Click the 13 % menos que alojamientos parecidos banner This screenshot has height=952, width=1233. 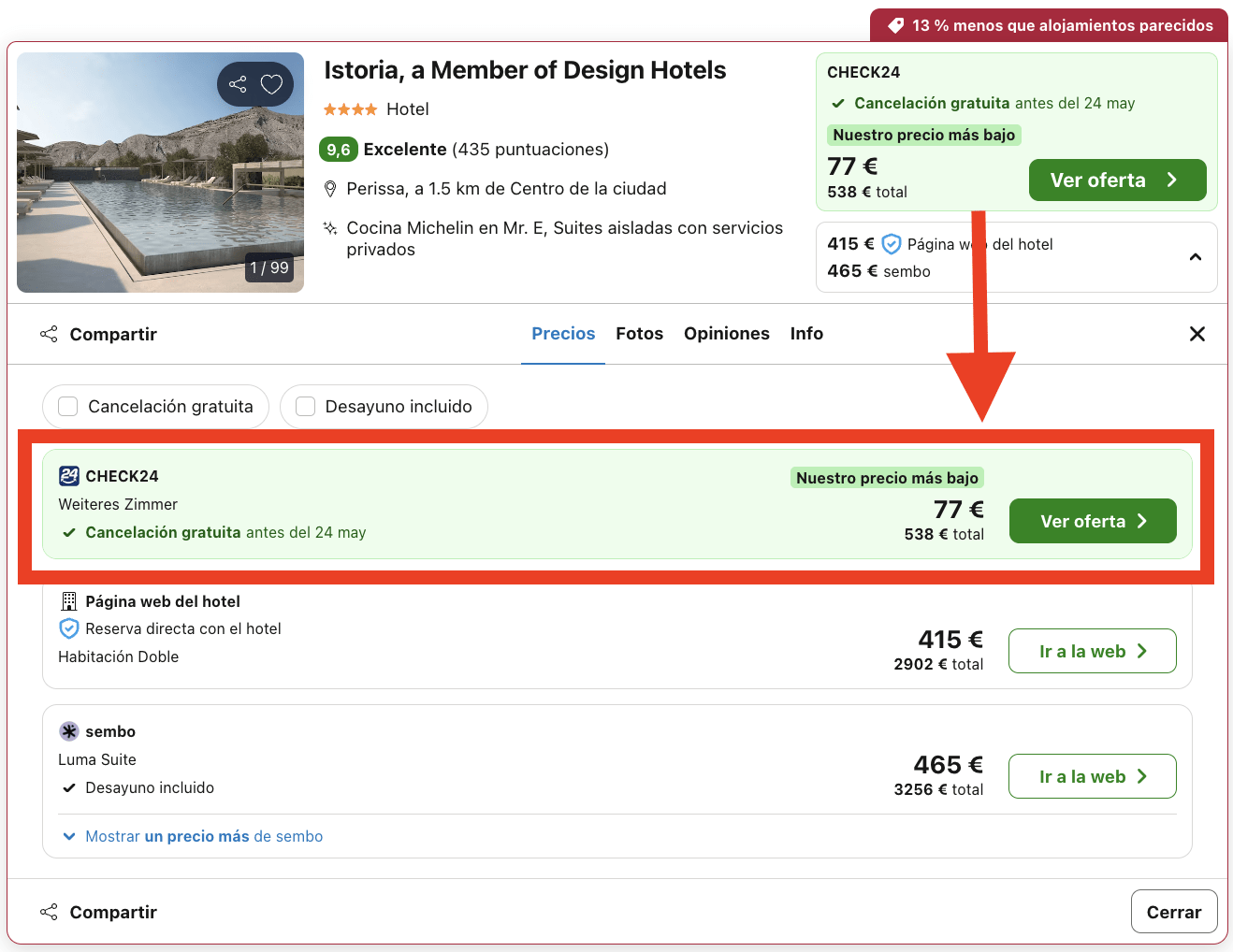(1049, 25)
